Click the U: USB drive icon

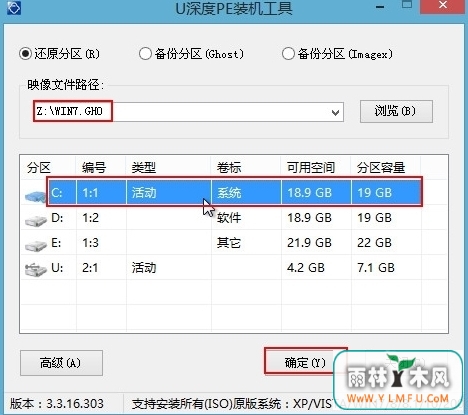(x=36, y=270)
